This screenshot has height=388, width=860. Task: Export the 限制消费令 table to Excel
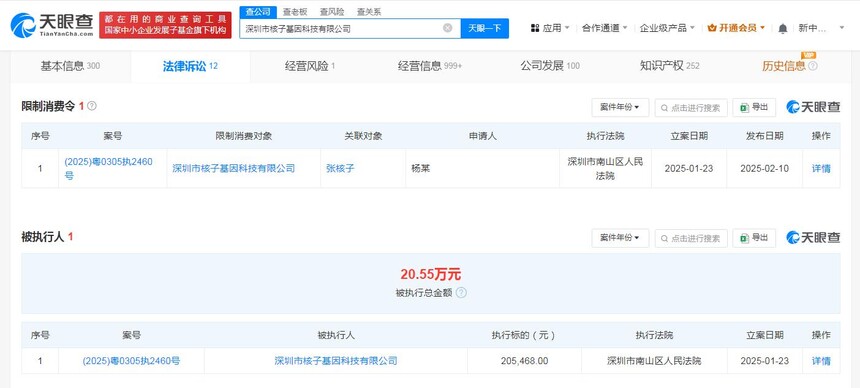tap(754, 108)
